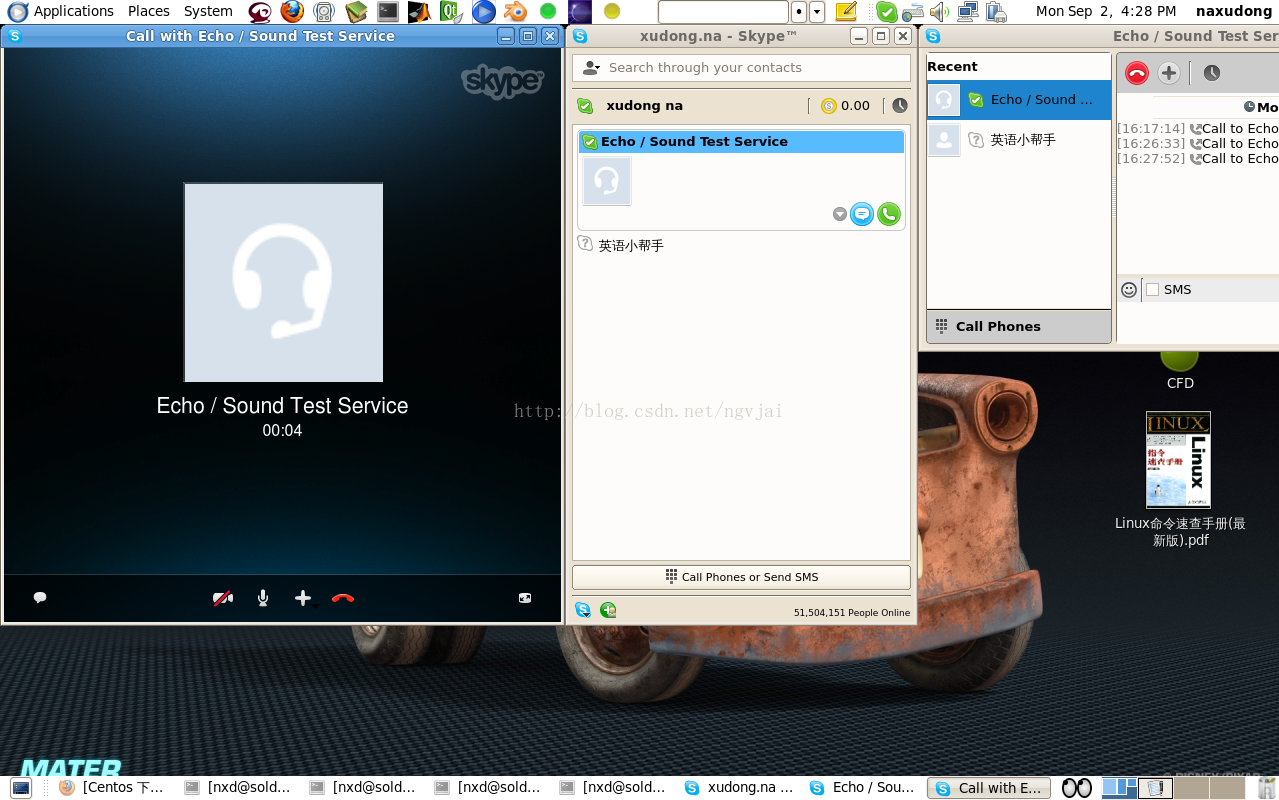Click the blue play-arrow launcher icon
The width and height of the screenshot is (1279, 800).
point(484,12)
